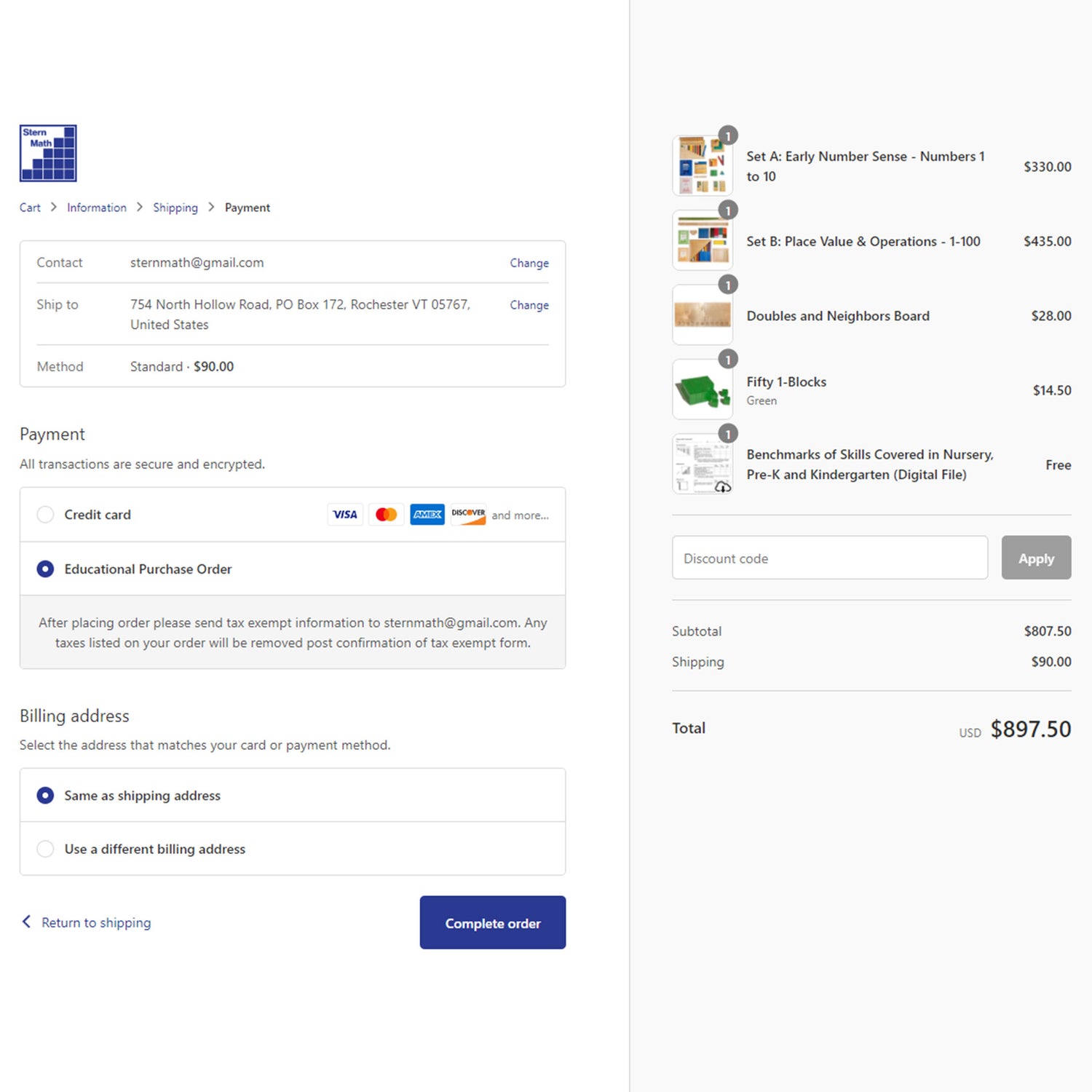Focus the Discount code field
Screen dimensions: 1092x1092
(830, 558)
